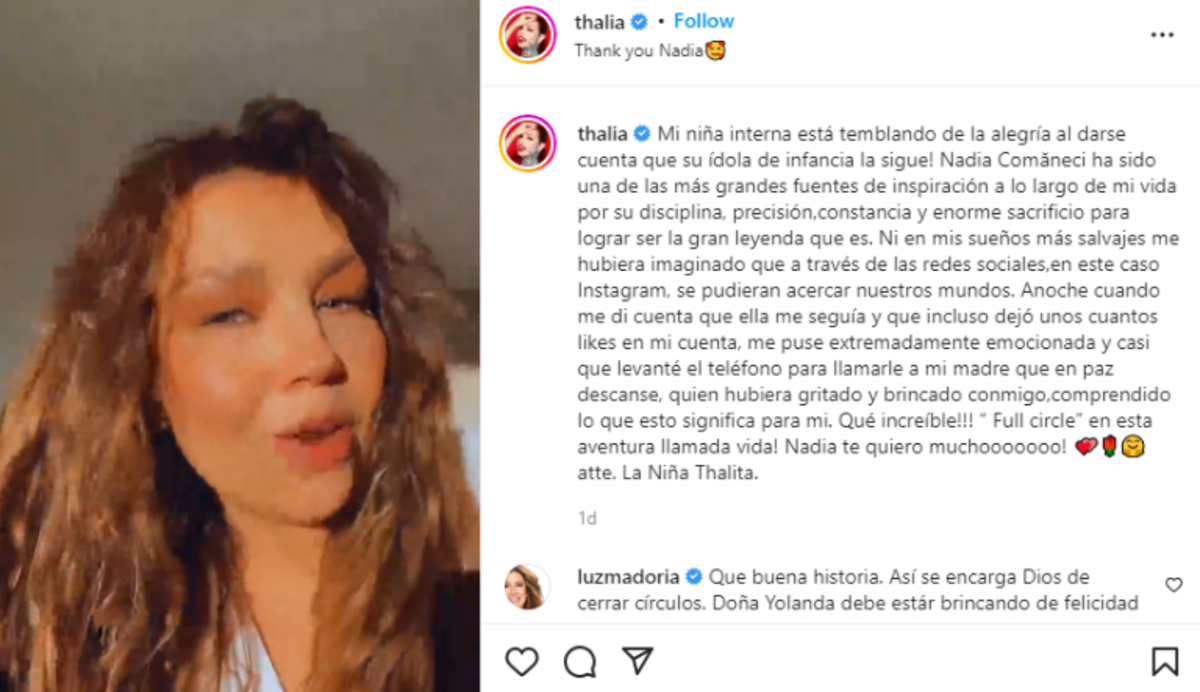
Task: Save post with bookmark icon
Action: click(x=1164, y=661)
